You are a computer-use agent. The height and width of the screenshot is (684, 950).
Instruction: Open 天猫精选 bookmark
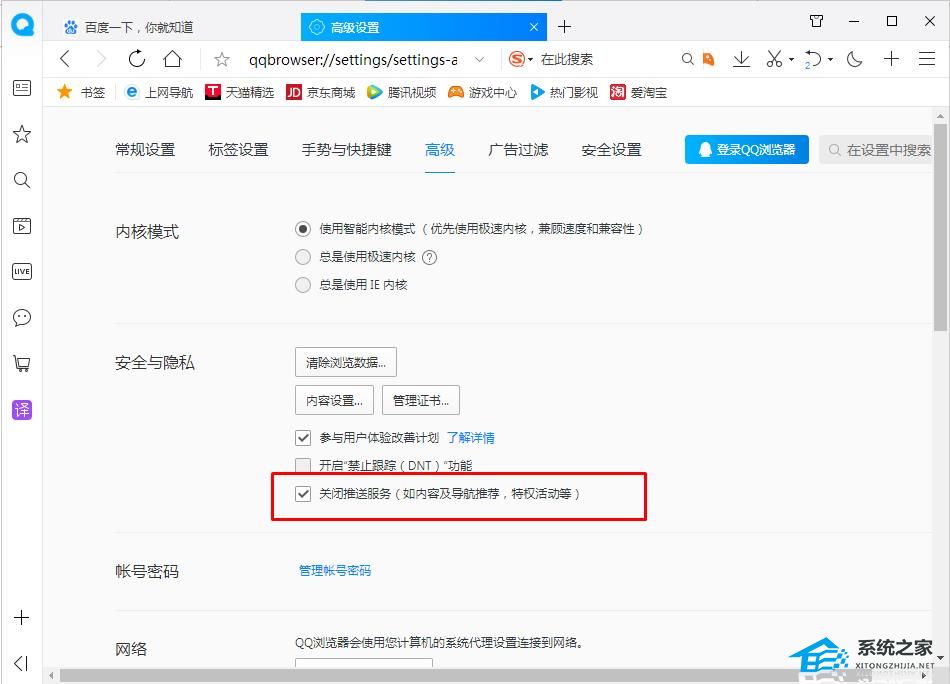click(239, 92)
